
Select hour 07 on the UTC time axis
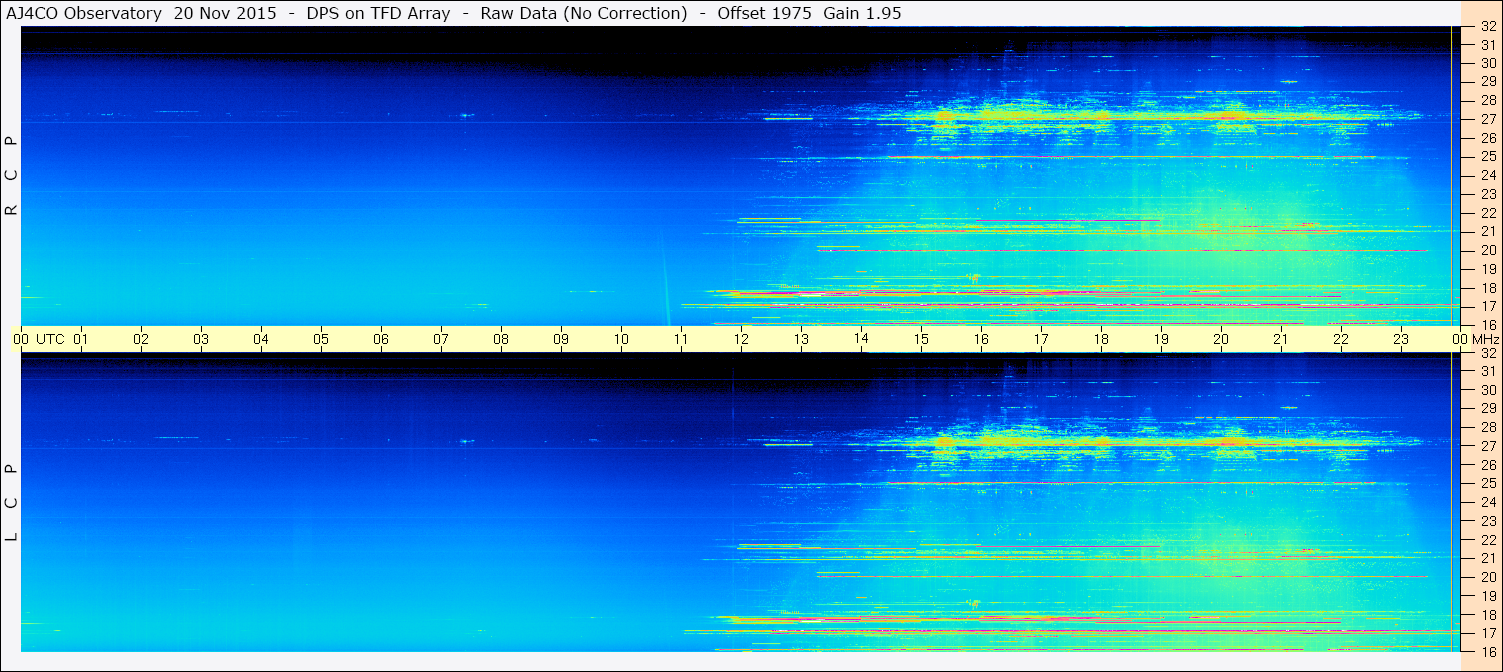click(441, 339)
